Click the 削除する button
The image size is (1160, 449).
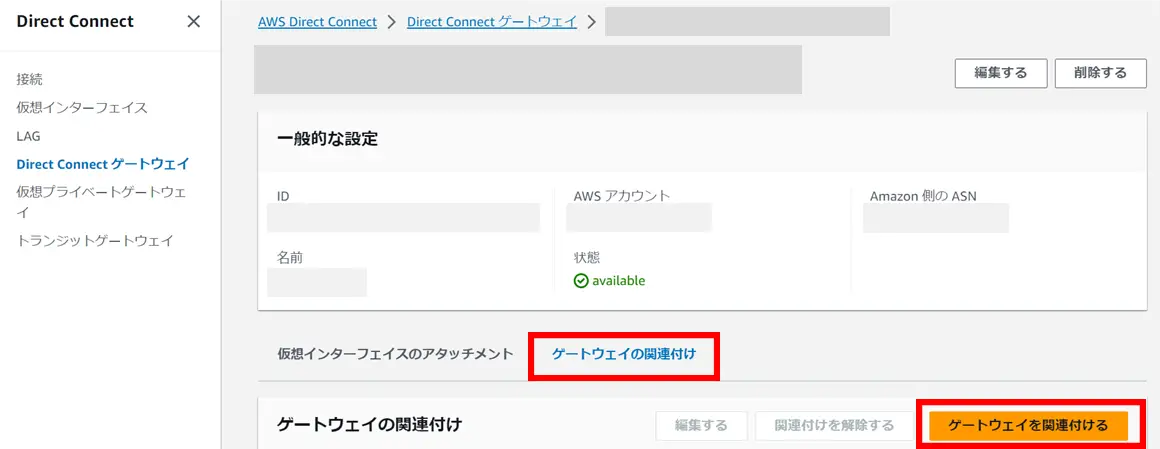point(1101,73)
